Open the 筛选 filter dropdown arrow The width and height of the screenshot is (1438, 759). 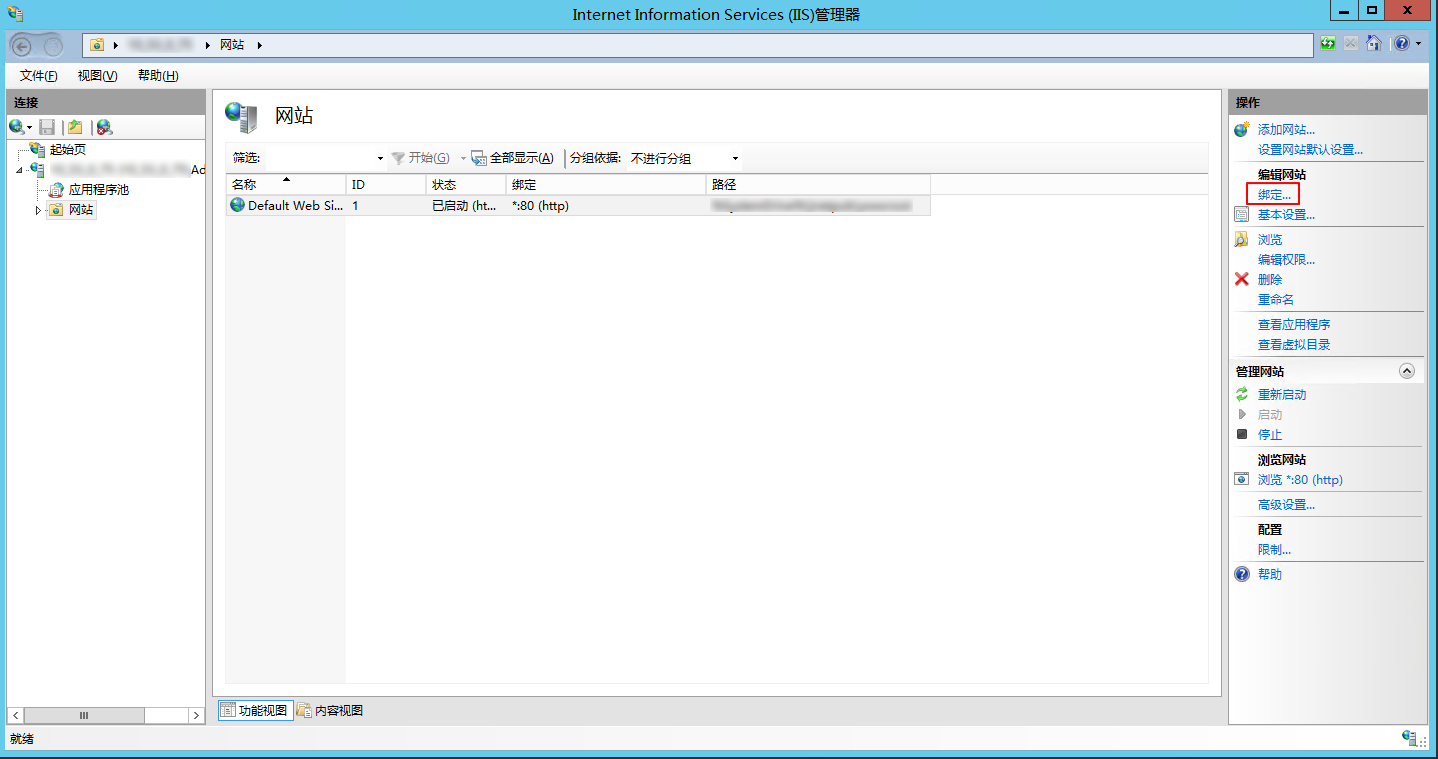point(380,159)
